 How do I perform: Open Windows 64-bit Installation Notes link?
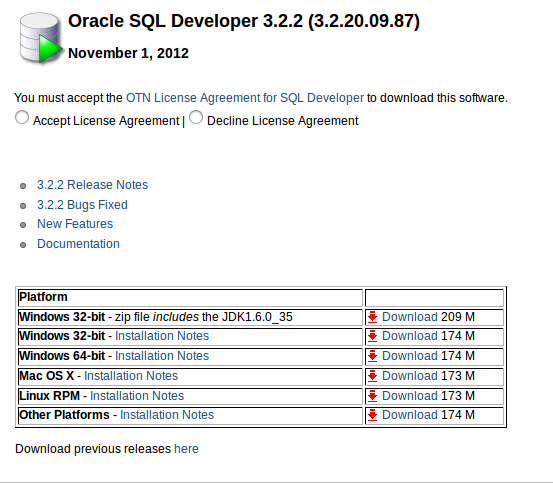point(162,356)
